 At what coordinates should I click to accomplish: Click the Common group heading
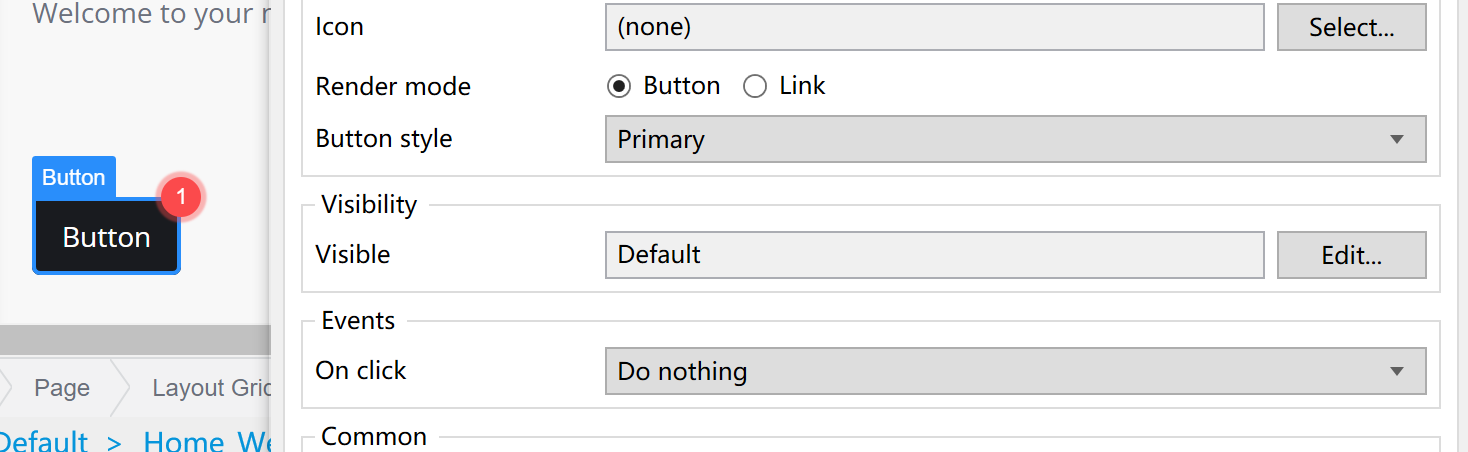(374, 437)
